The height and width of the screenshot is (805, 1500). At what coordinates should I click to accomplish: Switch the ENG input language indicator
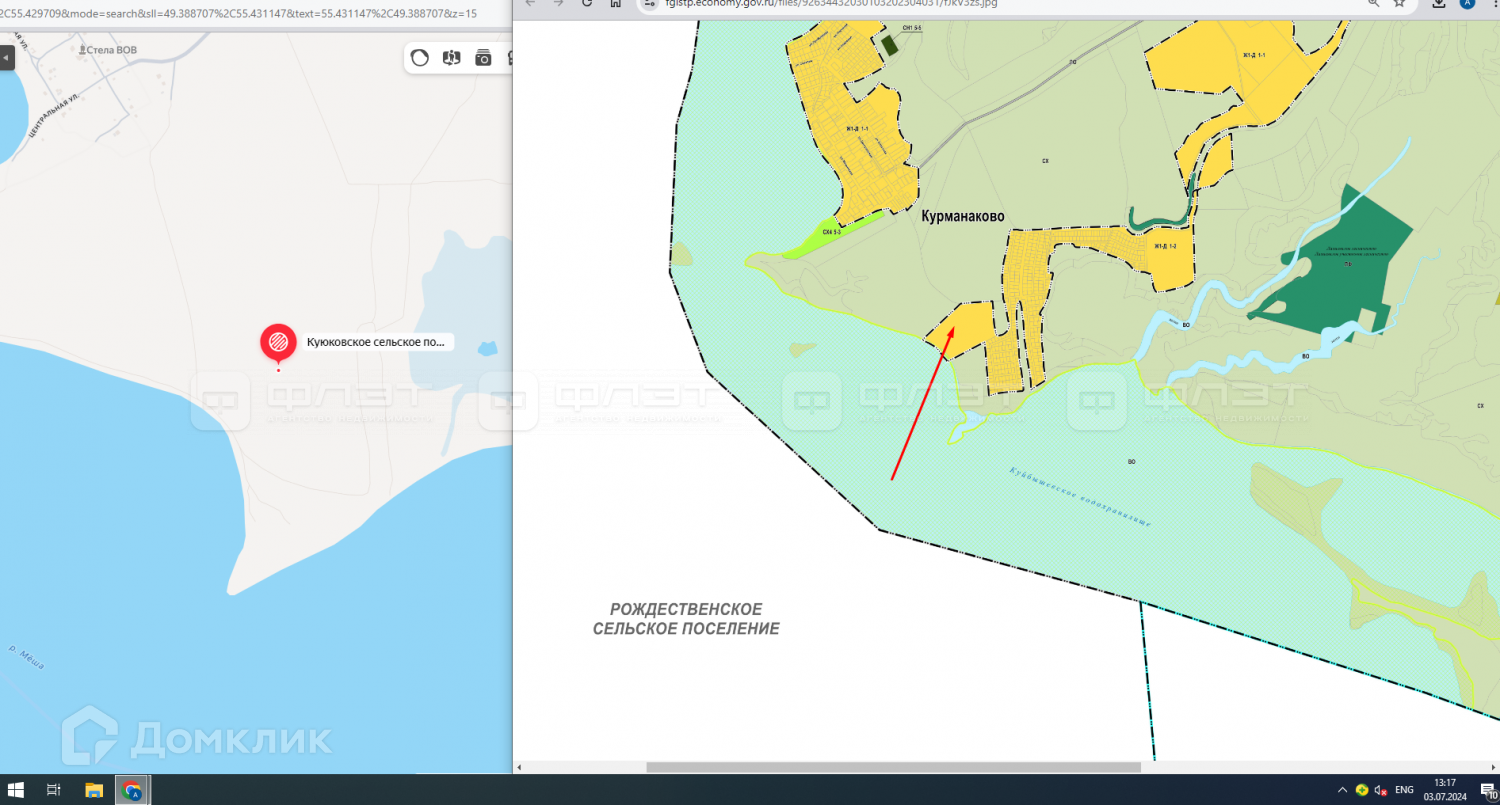tap(1404, 790)
